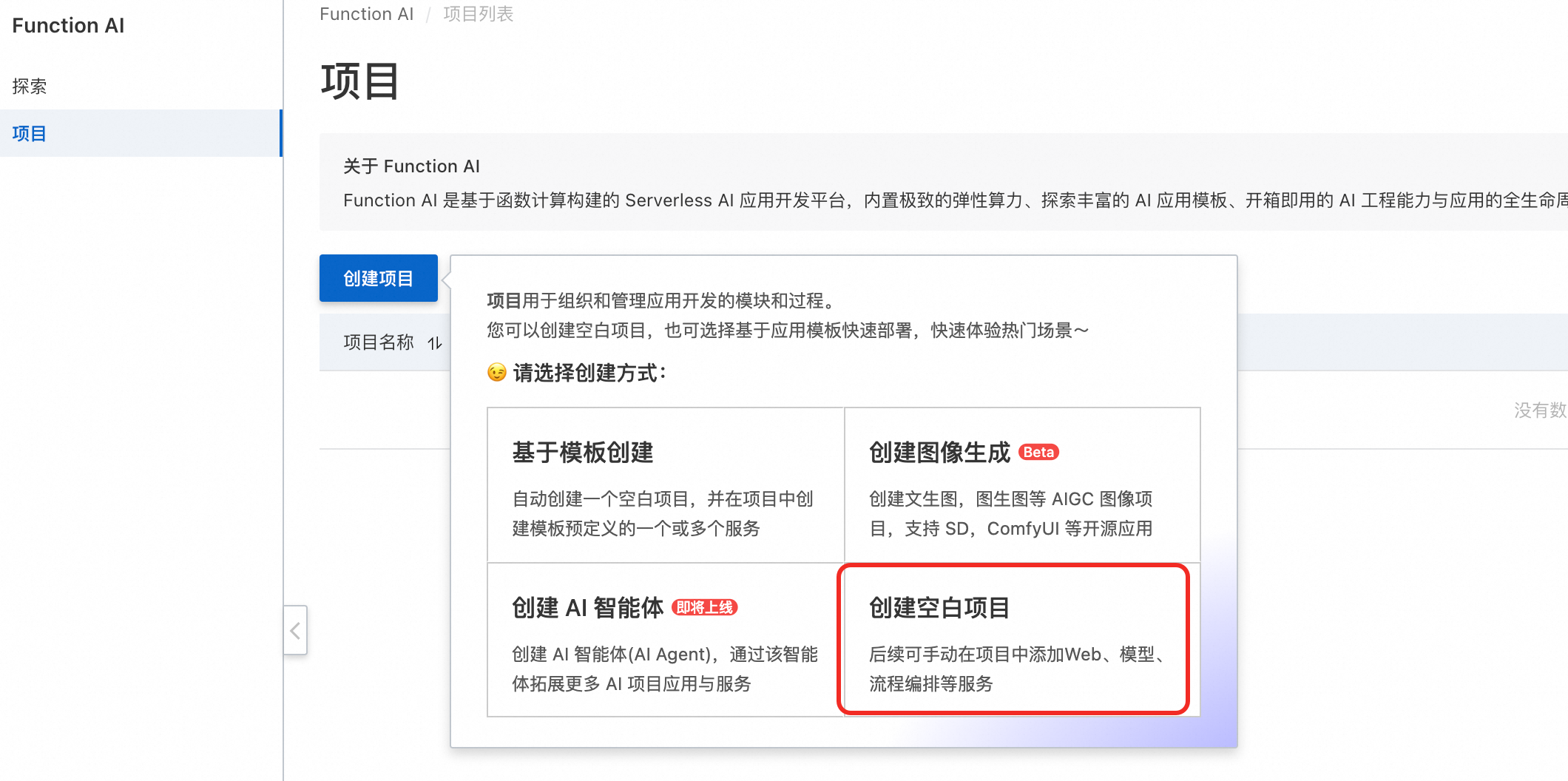This screenshot has width=1568, height=781.
Task: Open 探索 in the sidebar
Action: 30,87
